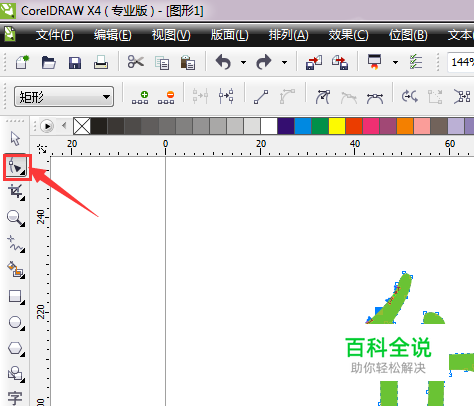474x406 pixels.
Task: Pick the blue color swatch
Action: tap(303, 126)
